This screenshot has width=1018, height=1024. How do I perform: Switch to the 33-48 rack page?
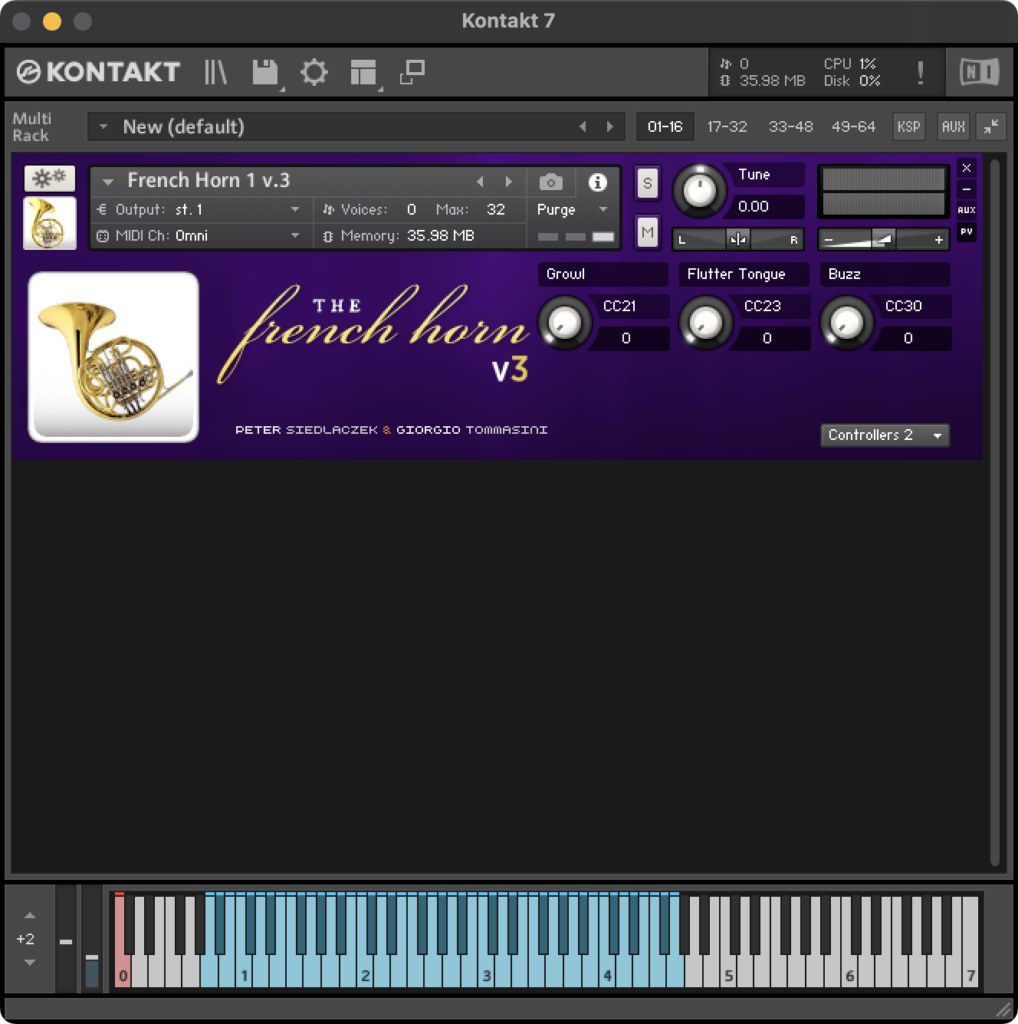tap(790, 127)
